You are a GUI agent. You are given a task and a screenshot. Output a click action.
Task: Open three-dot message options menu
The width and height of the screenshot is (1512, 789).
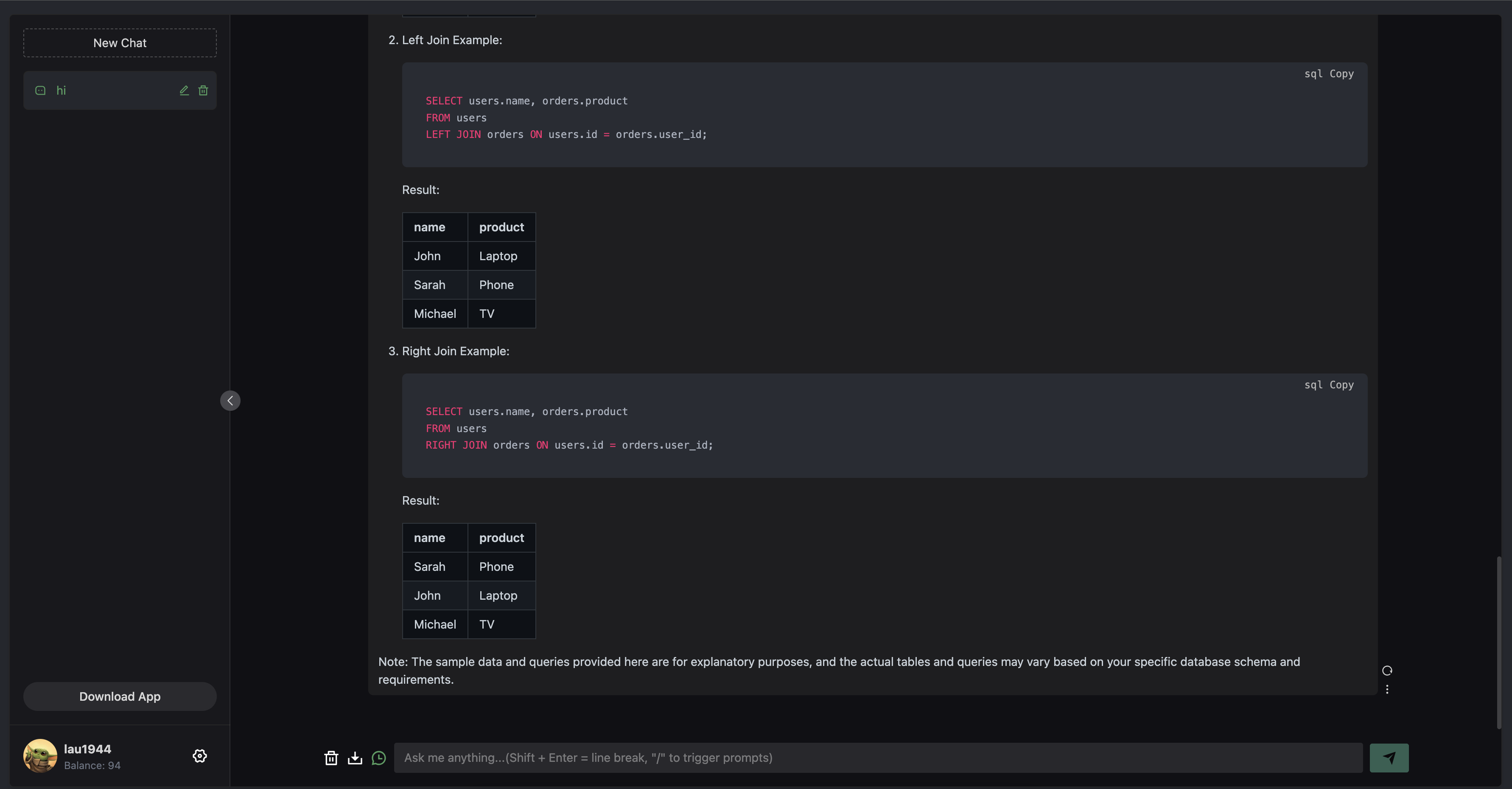coord(1387,689)
